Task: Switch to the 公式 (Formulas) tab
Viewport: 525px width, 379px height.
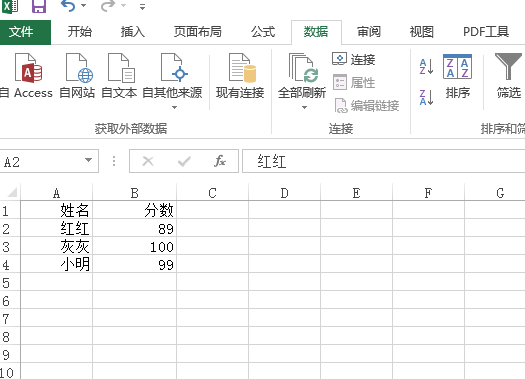Action: click(x=263, y=32)
